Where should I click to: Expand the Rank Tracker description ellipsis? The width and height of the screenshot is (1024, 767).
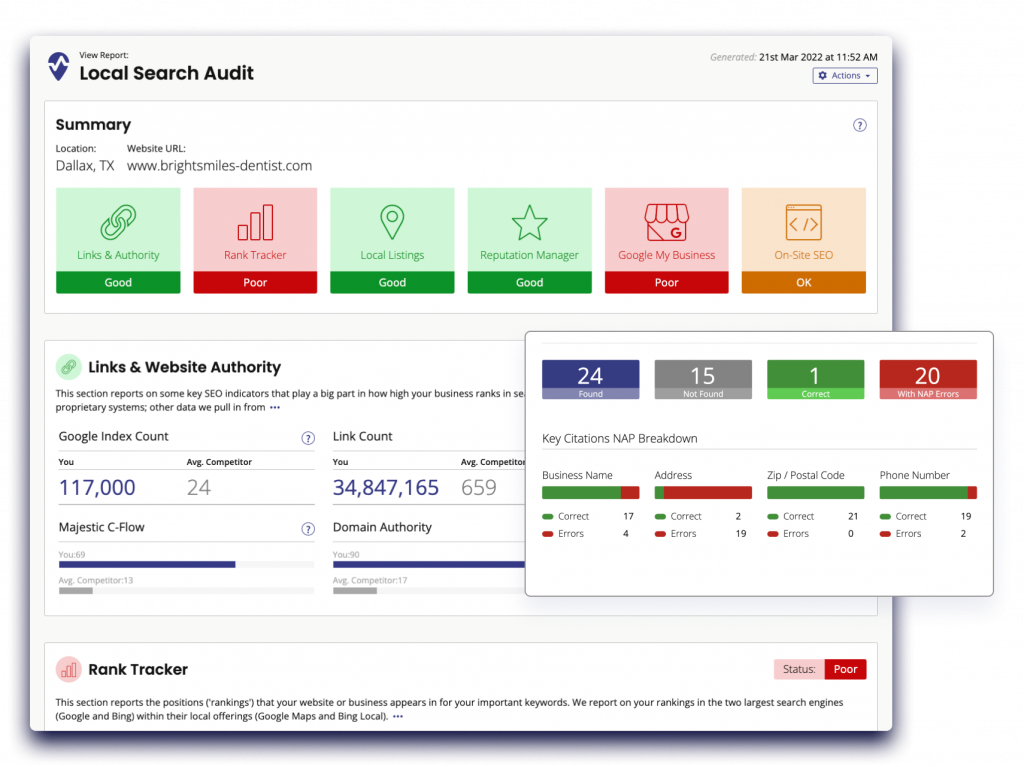tap(398, 717)
